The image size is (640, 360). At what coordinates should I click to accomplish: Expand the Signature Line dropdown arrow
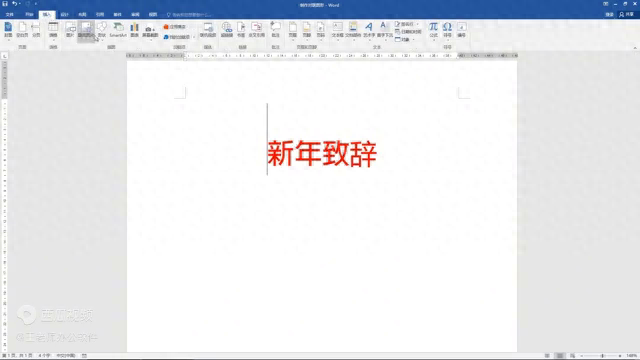point(417,24)
